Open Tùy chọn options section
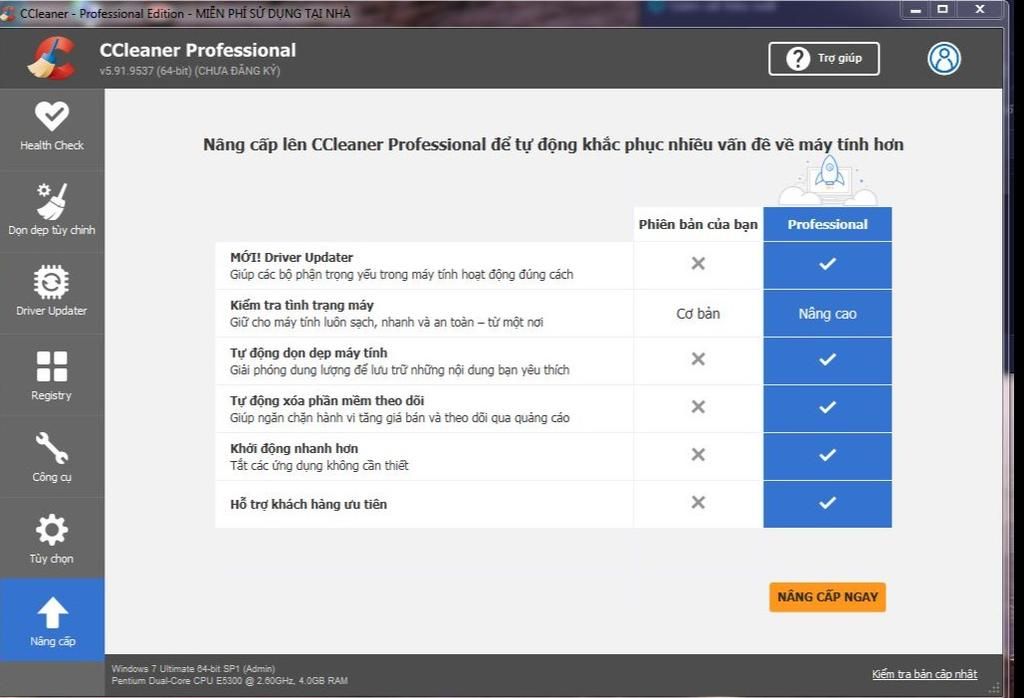 pos(52,539)
